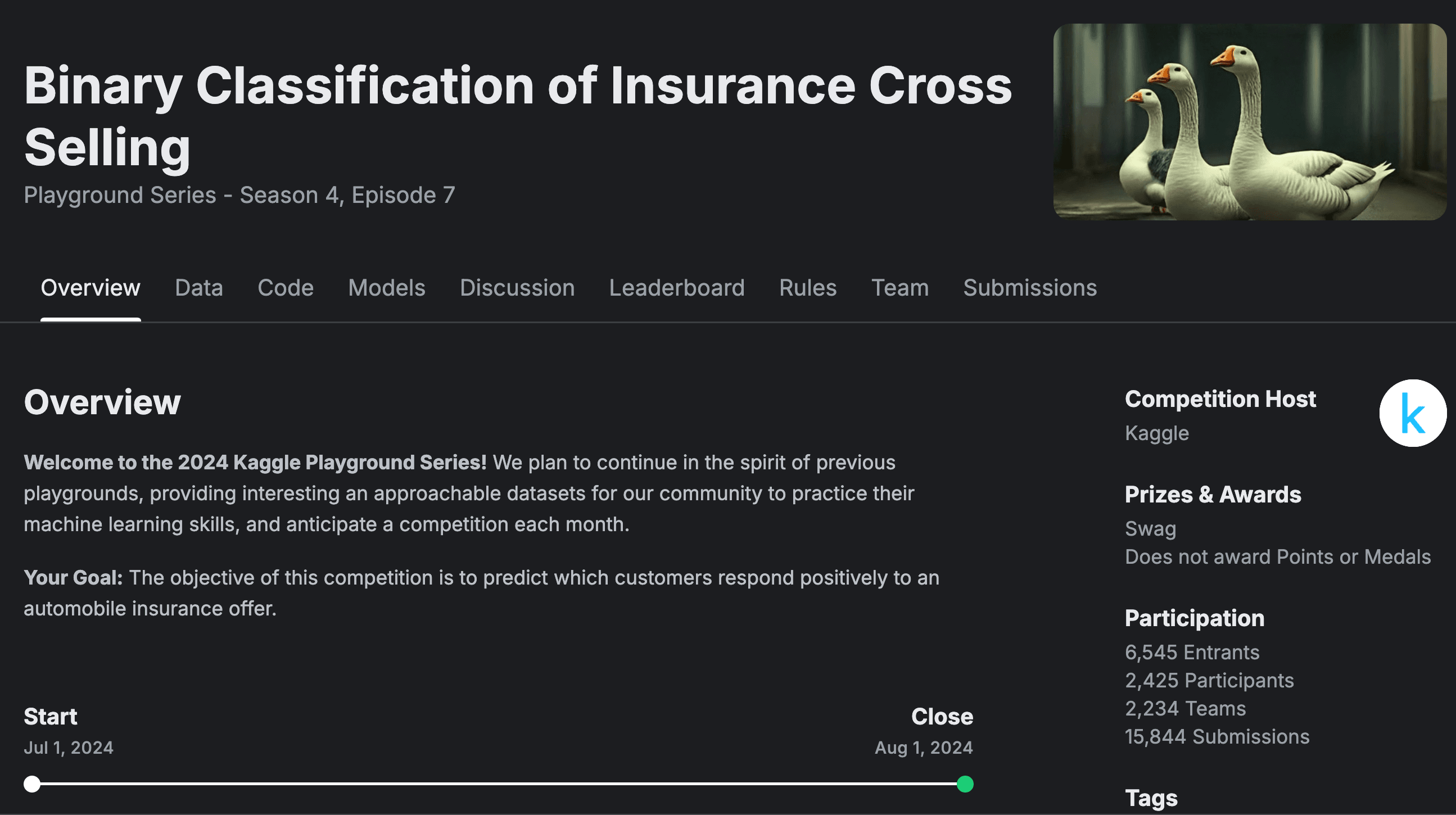Open the Models tab
The width and height of the screenshot is (1456, 815).
(x=387, y=288)
